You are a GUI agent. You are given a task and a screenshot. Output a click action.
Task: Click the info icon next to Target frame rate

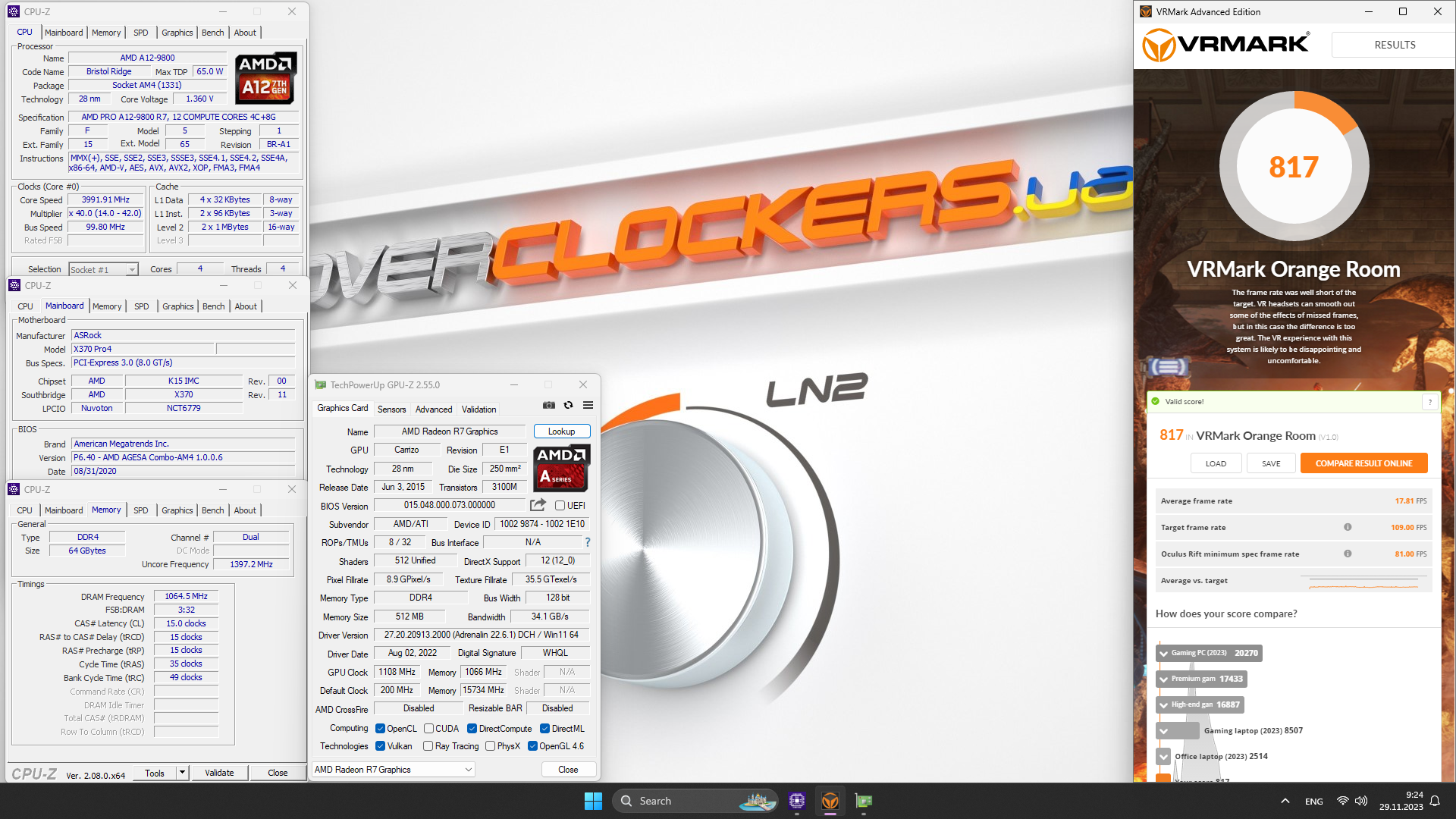pyautogui.click(x=1348, y=527)
